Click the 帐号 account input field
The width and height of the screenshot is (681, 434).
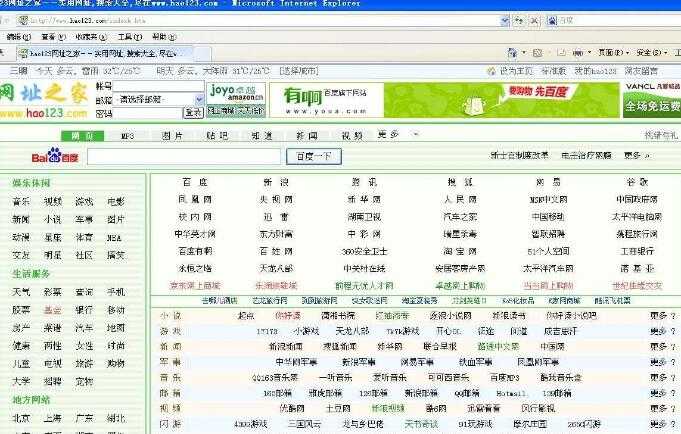(159, 86)
